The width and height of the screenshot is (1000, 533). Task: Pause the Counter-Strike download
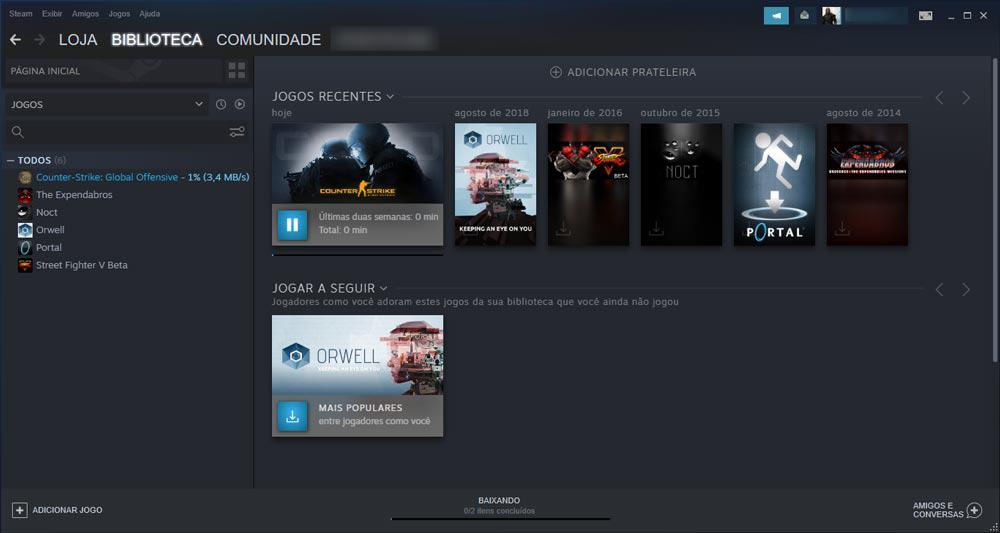[x=293, y=224]
